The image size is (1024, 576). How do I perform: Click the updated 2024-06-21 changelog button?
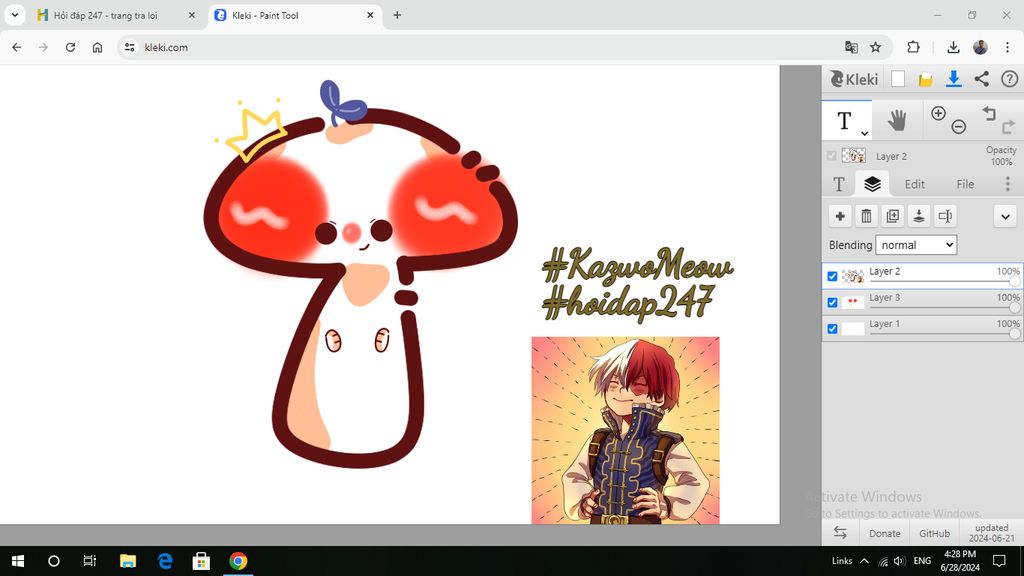pyautogui.click(x=991, y=533)
